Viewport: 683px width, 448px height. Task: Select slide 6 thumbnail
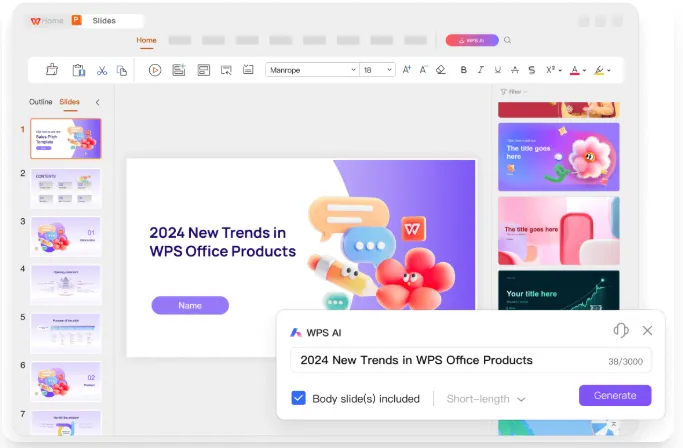pyautogui.click(x=66, y=381)
